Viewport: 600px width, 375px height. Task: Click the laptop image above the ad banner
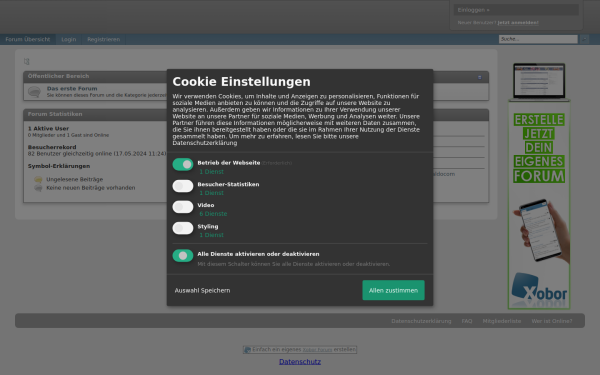click(x=539, y=81)
